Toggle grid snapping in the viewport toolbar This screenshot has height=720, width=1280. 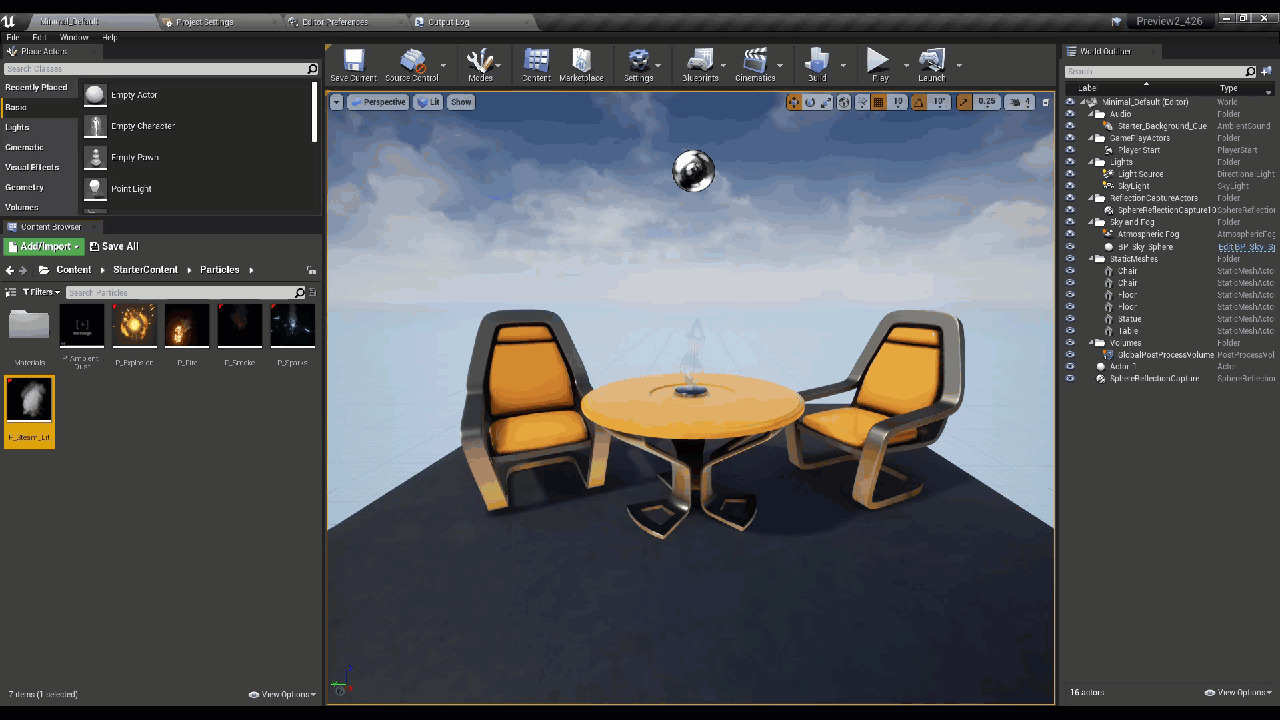point(878,102)
